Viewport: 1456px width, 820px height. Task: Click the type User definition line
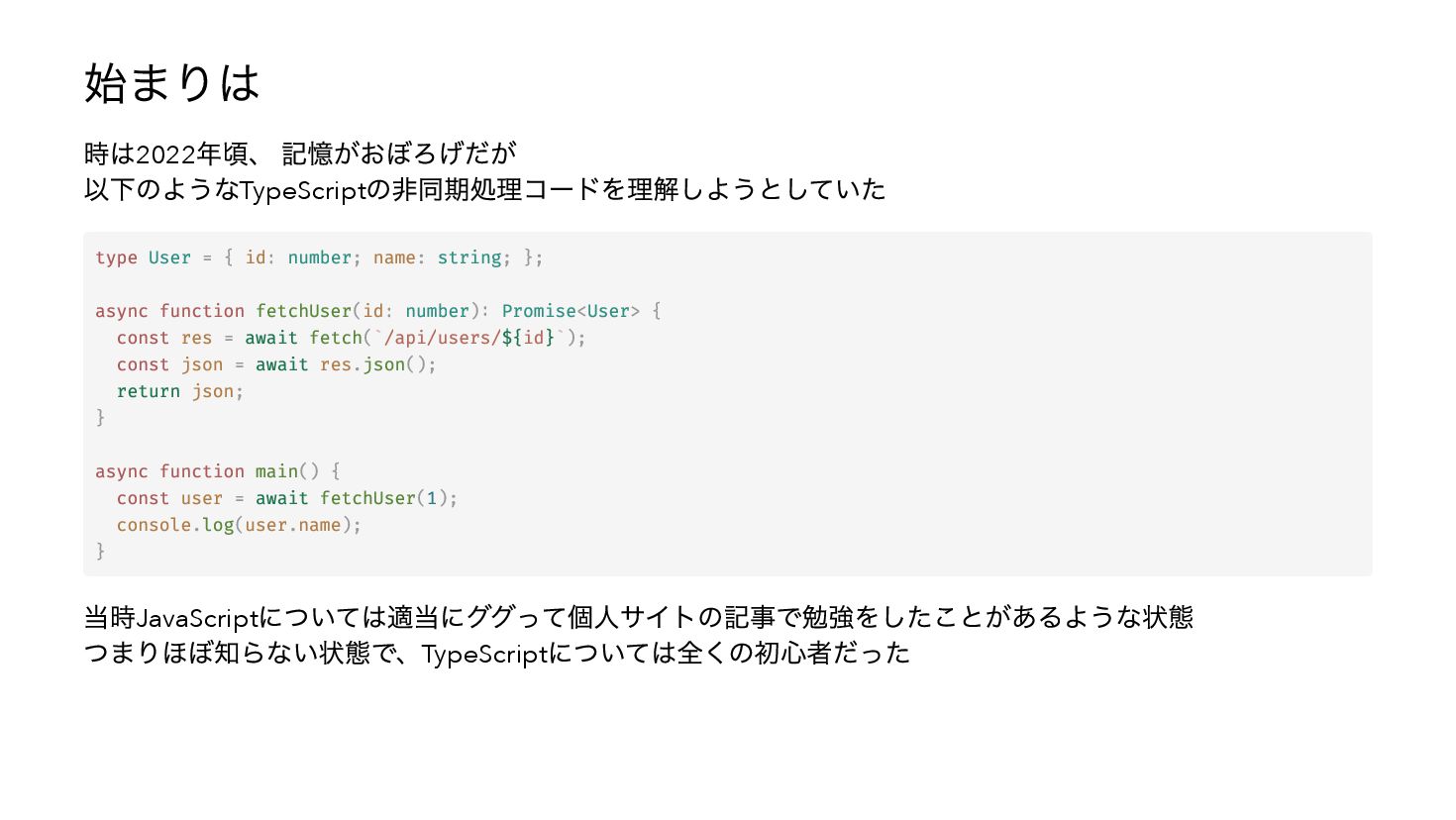[x=319, y=257]
